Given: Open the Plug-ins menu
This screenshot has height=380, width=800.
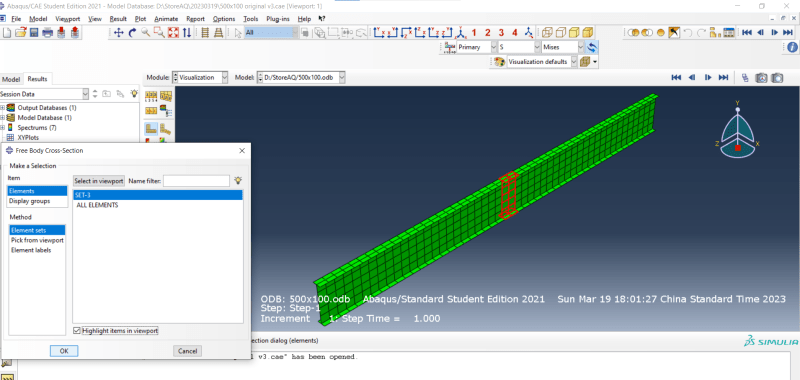Looking at the screenshot, I should pos(277,19).
